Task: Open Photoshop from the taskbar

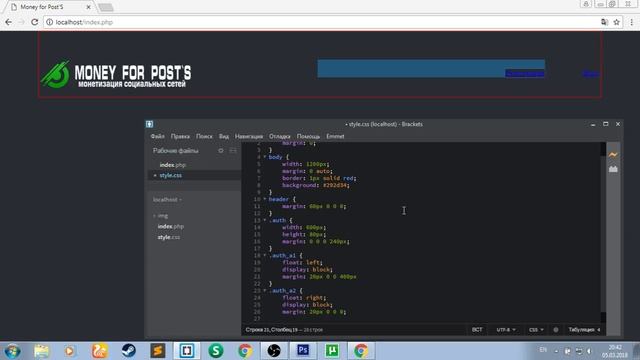Action: tap(303, 351)
